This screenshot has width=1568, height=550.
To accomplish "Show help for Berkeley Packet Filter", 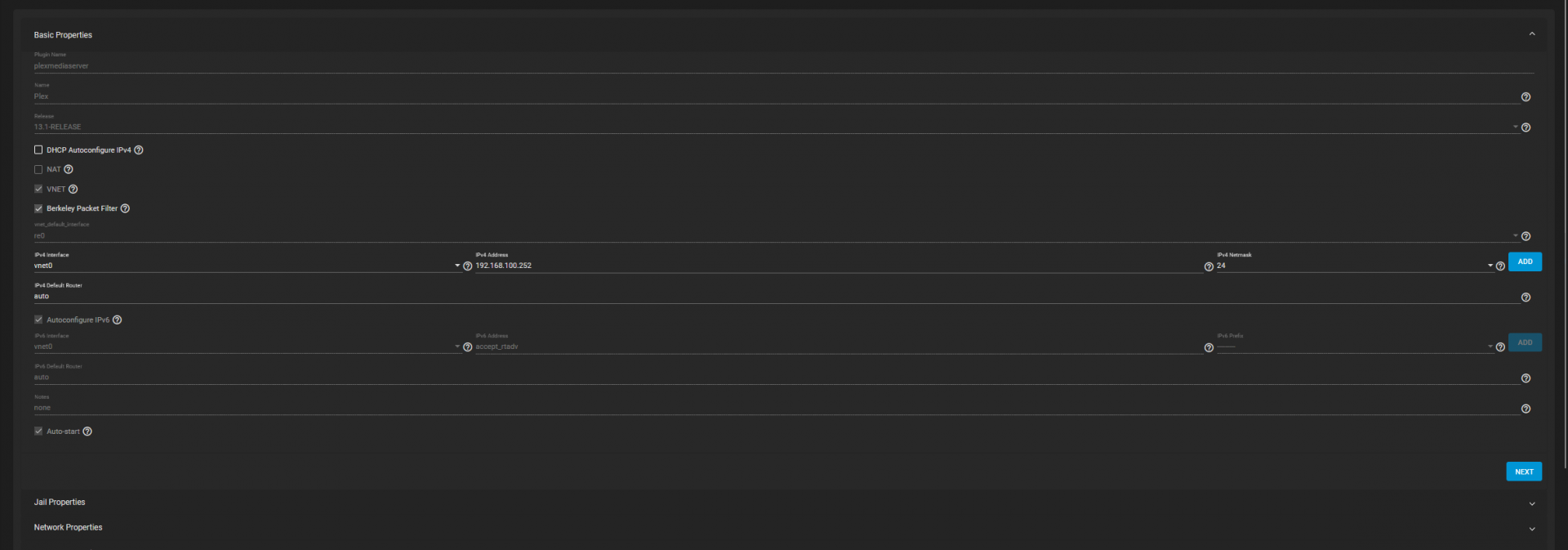I will coord(125,209).
